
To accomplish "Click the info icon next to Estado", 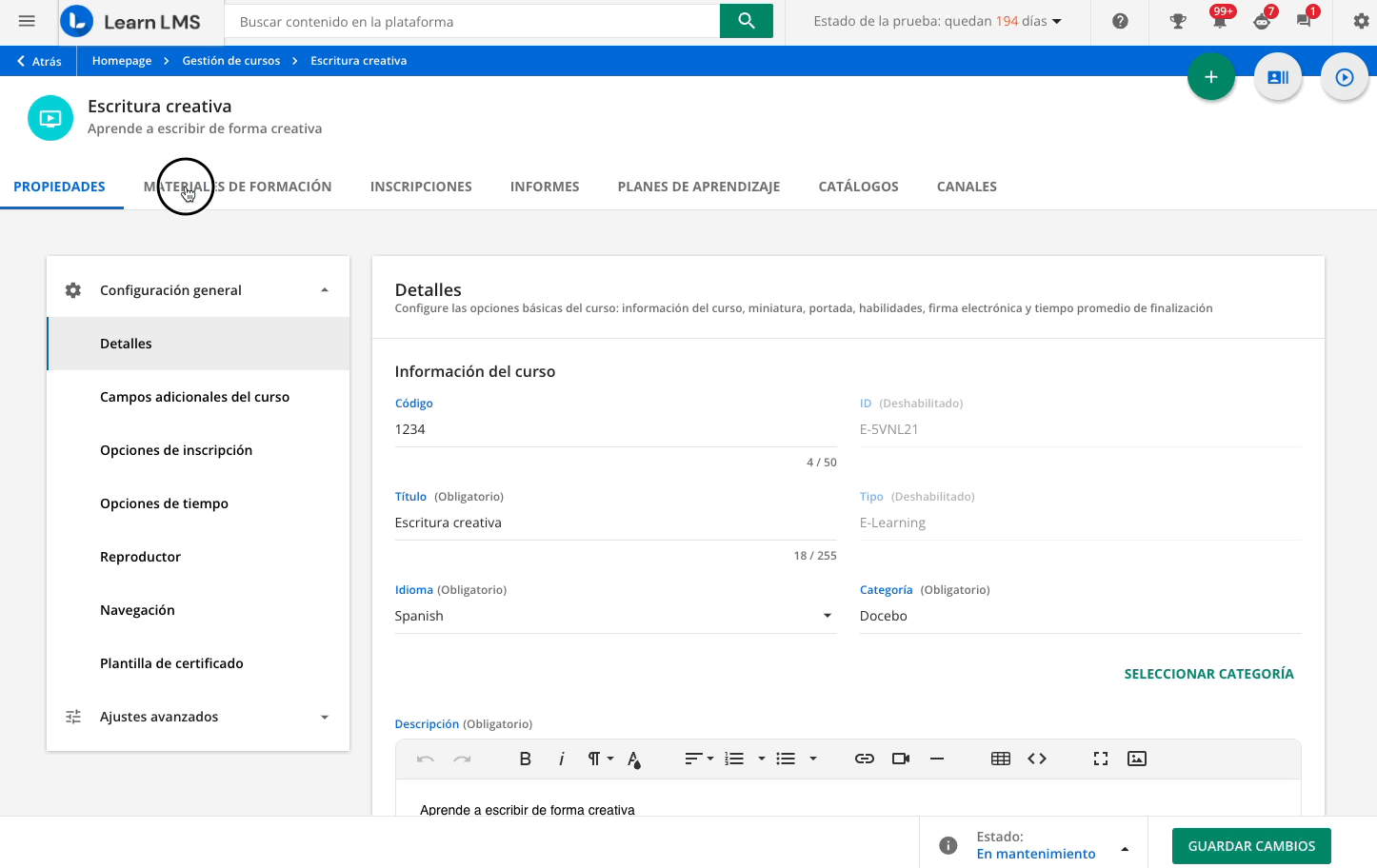I will [948, 845].
